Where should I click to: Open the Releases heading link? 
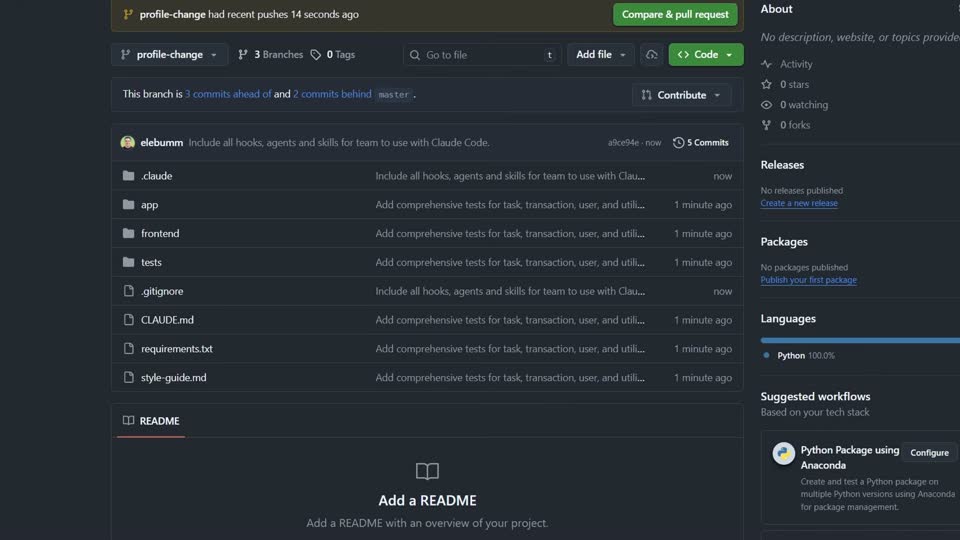pyautogui.click(x=782, y=165)
